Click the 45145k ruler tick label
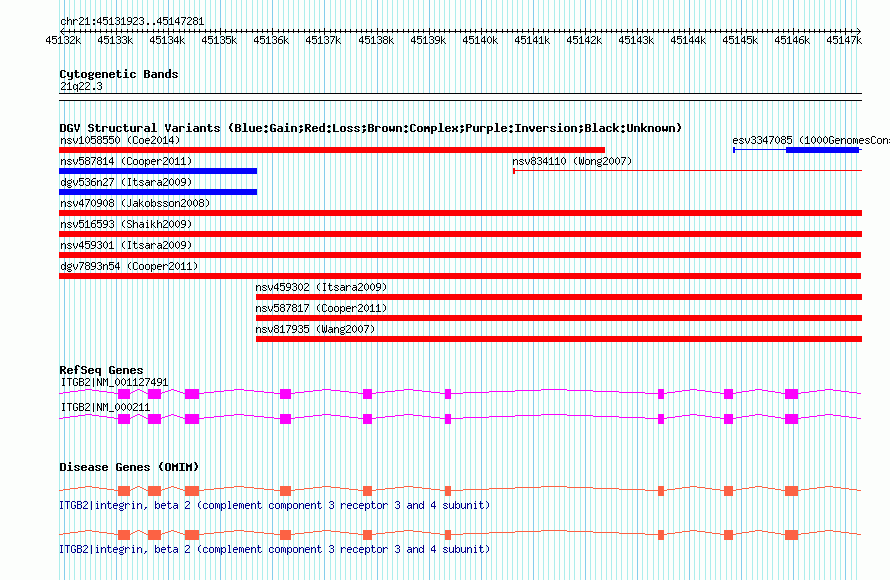890x580 pixels. 740,40
